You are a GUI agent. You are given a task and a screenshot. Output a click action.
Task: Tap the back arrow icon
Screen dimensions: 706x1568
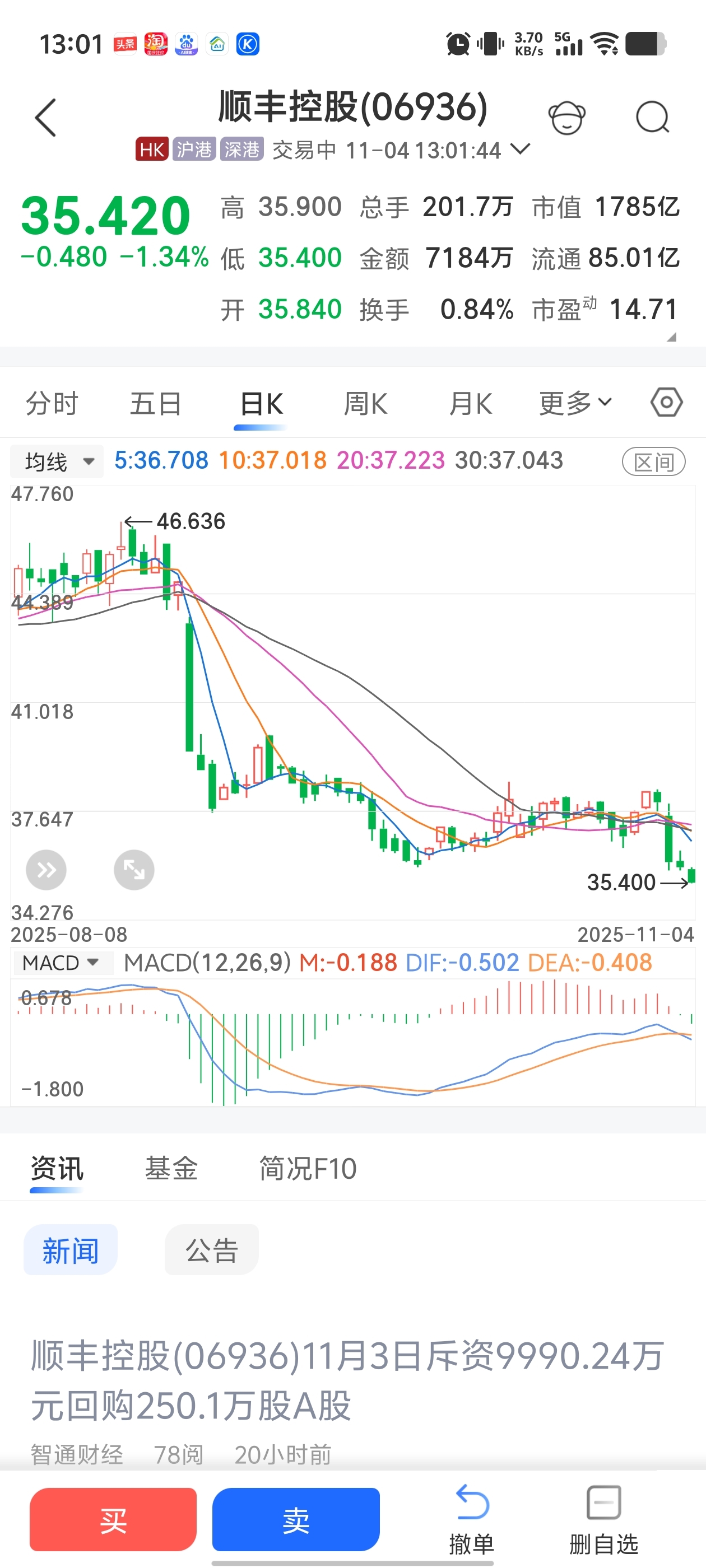point(46,118)
